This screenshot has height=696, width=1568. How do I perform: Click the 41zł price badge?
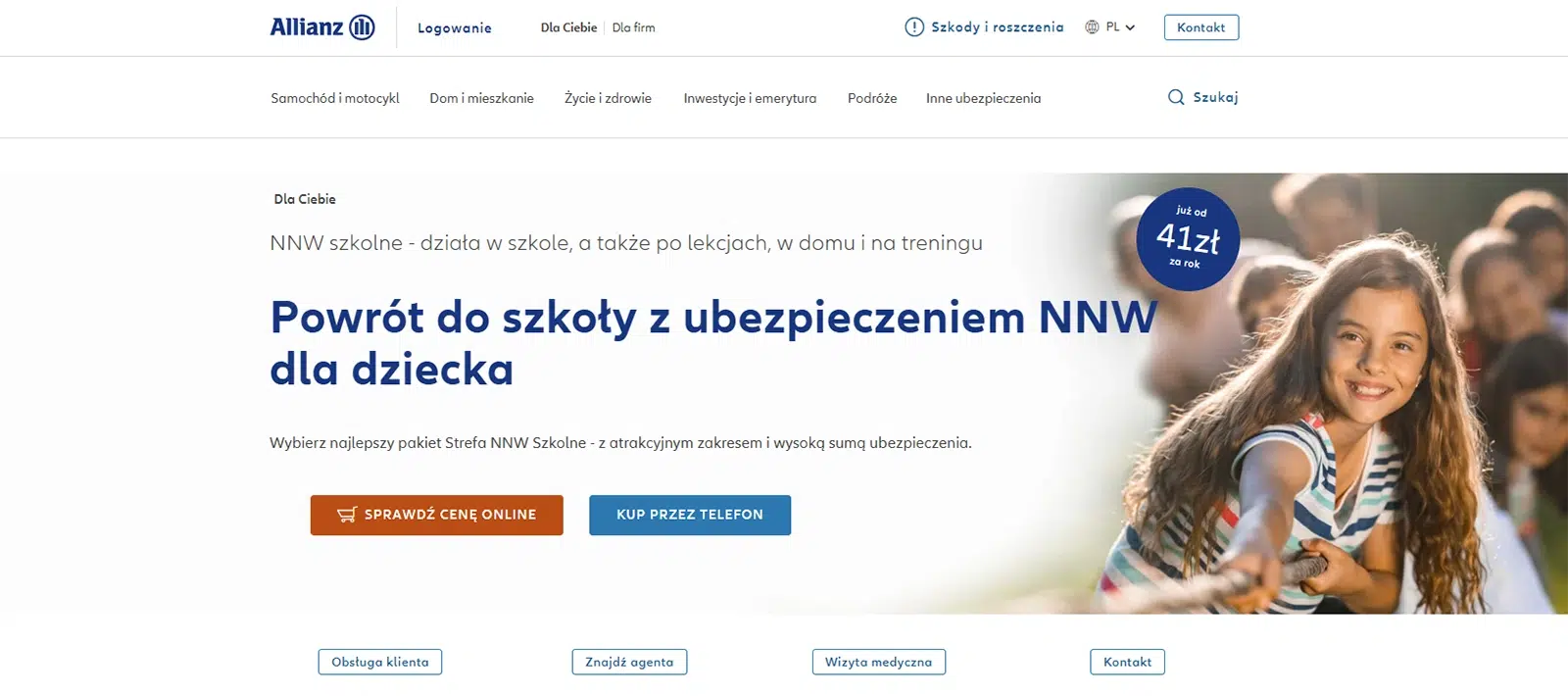pyautogui.click(x=1188, y=239)
